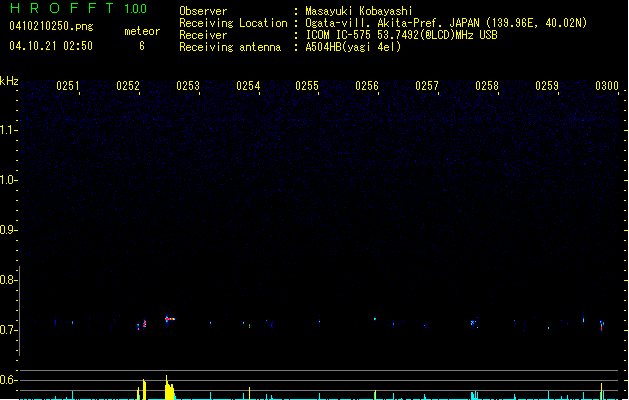Click the 0.8 kHz axis label
The image size is (629, 400).
coord(8,280)
